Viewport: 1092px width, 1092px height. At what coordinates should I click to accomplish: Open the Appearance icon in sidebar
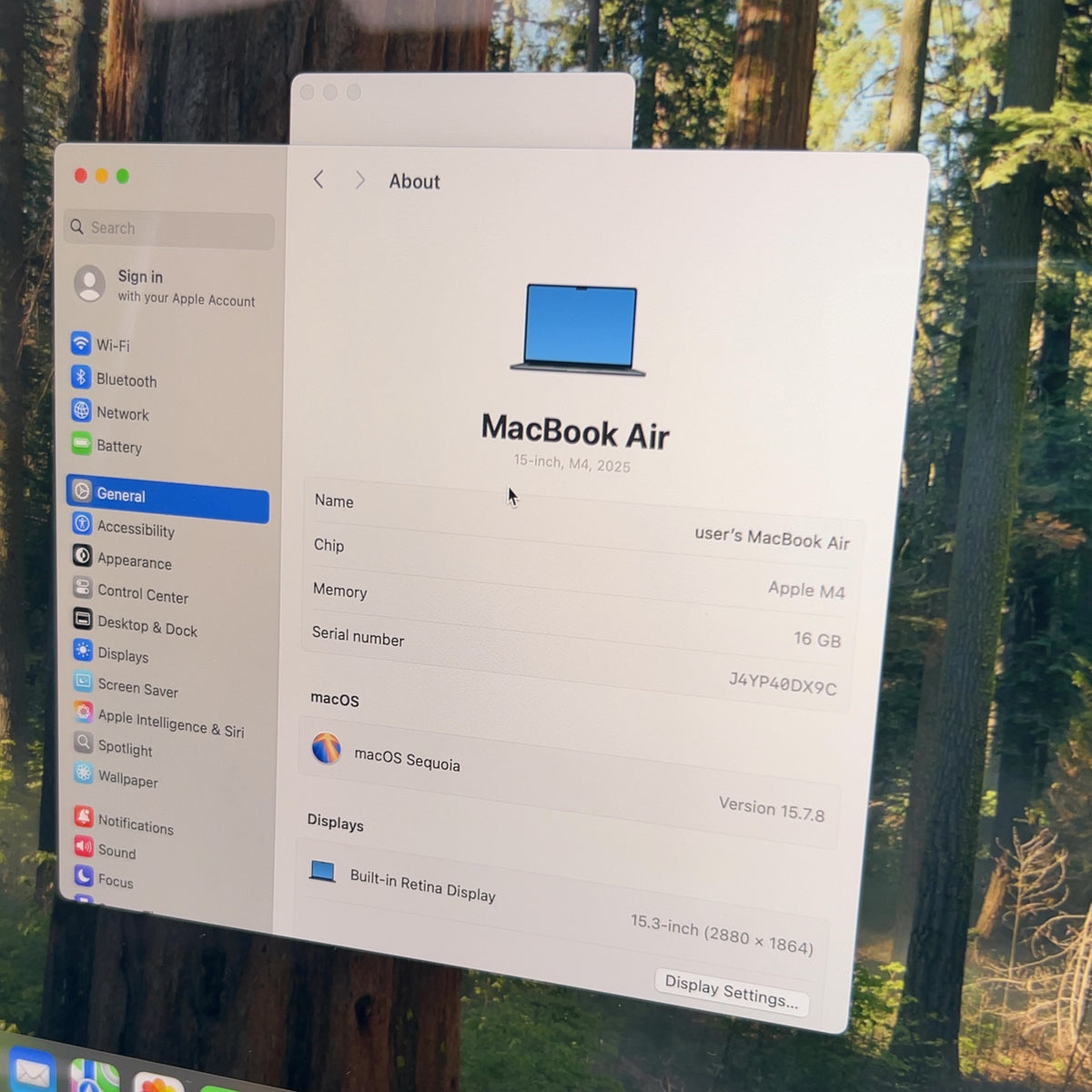82,556
